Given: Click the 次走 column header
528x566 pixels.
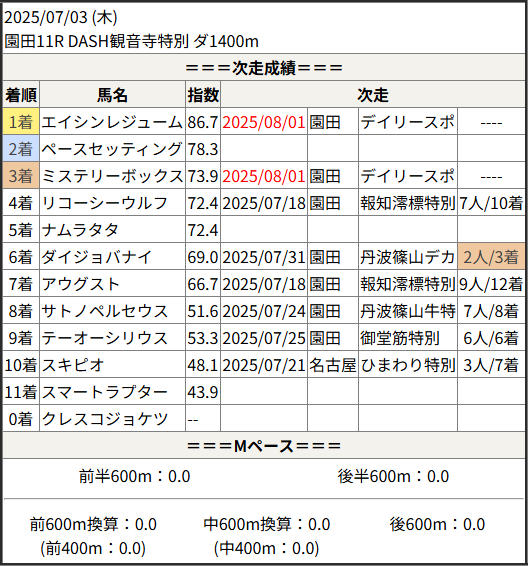Looking at the screenshot, I should (373, 95).
